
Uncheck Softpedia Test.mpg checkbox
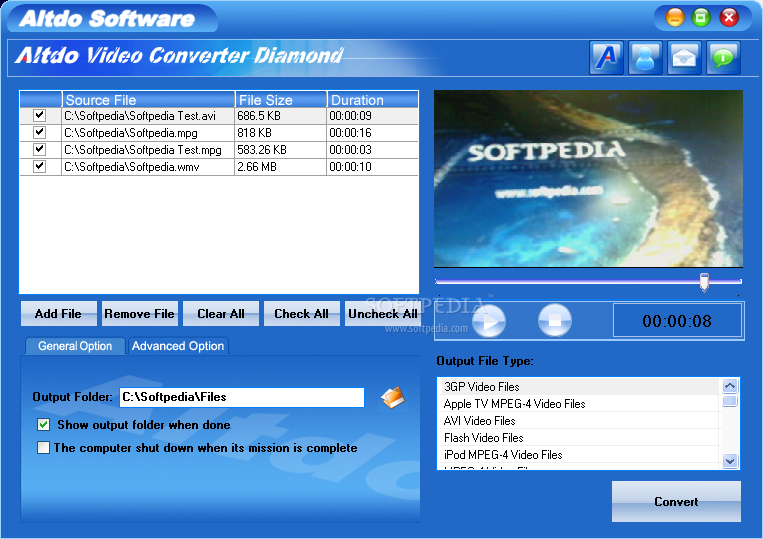39,149
